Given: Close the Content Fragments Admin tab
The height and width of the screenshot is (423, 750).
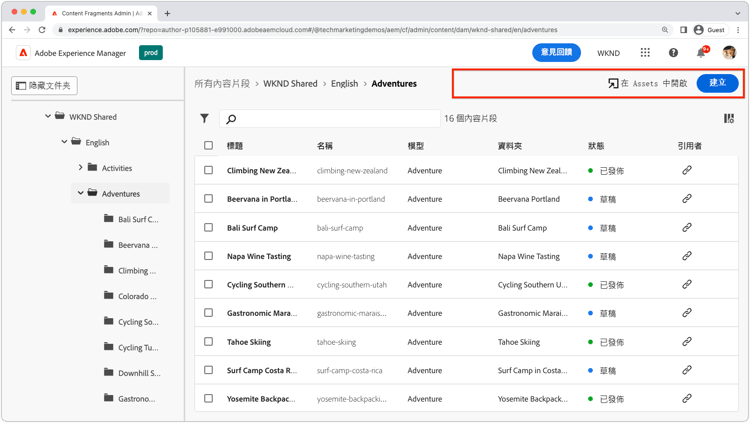Looking at the screenshot, I should pyautogui.click(x=150, y=13).
